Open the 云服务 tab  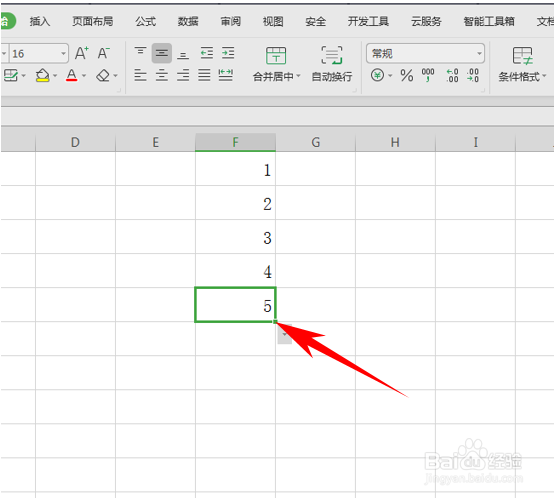(426, 22)
